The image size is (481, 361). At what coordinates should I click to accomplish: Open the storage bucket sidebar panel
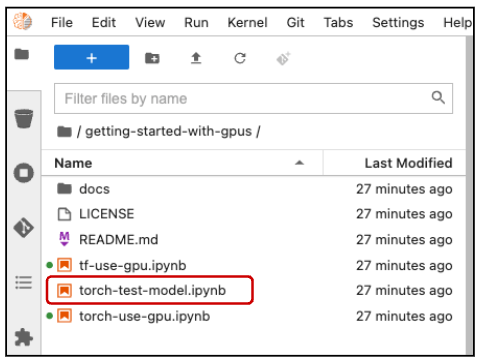[23, 118]
